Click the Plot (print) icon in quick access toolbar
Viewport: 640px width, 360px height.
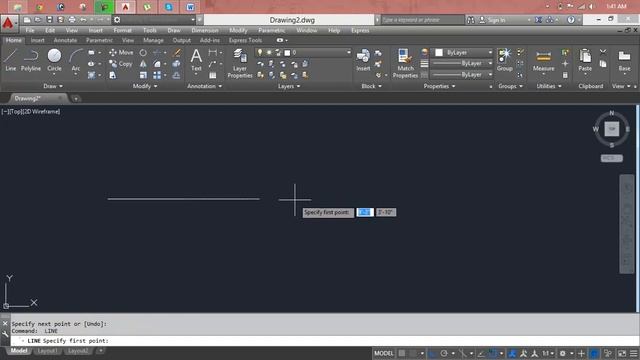[72, 20]
